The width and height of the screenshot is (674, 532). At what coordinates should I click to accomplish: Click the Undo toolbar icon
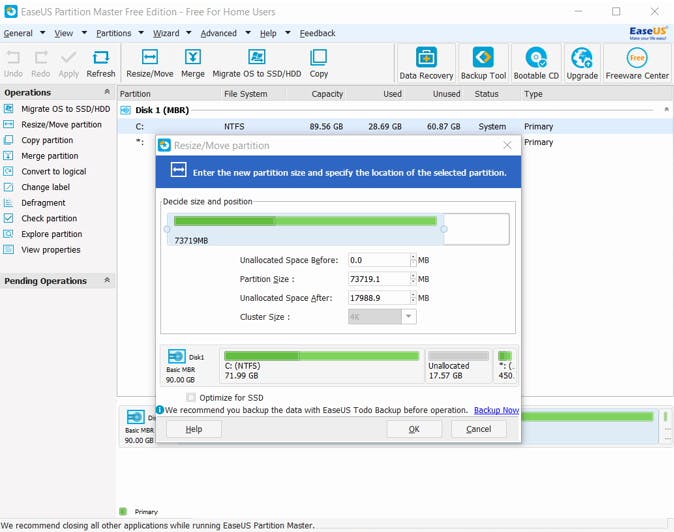(13, 58)
